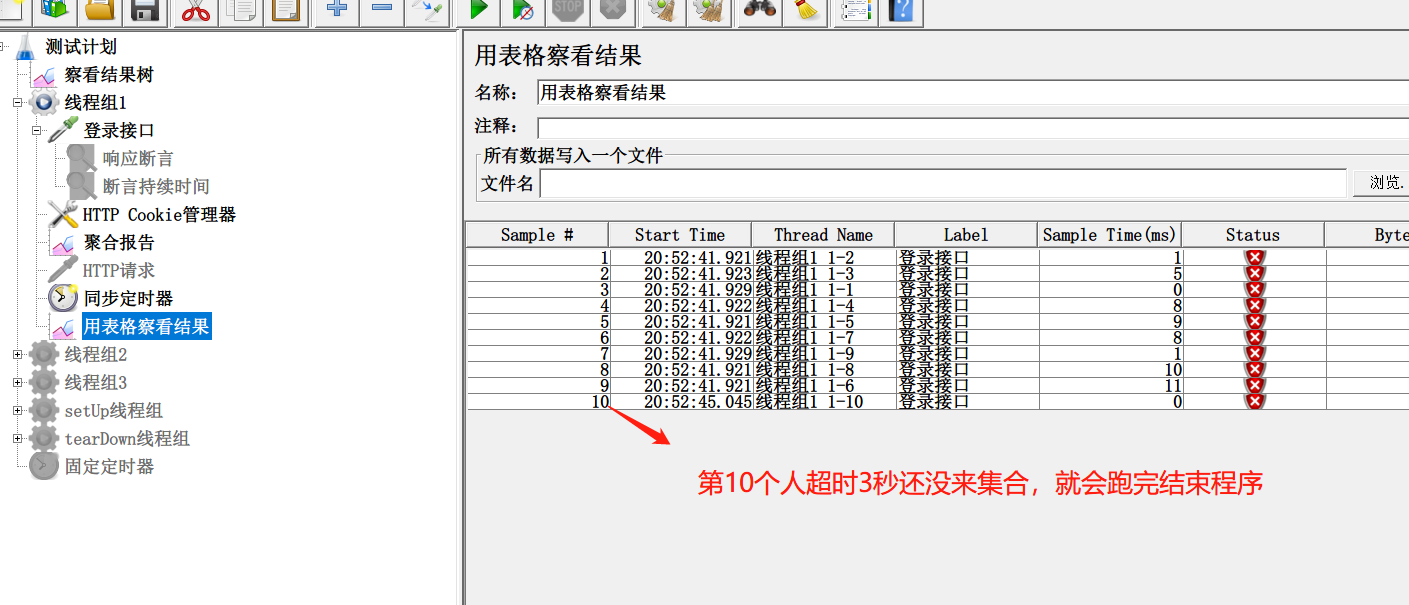Click the 20:52:45.045 start time cell
Image resolution: width=1409 pixels, height=605 pixels.
[680, 402]
